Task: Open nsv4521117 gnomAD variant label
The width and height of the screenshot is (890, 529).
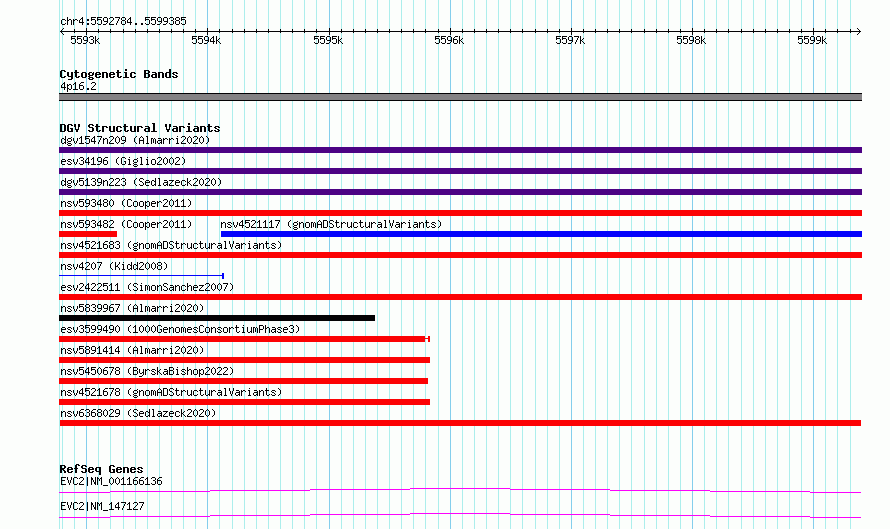Action: pos(331,224)
